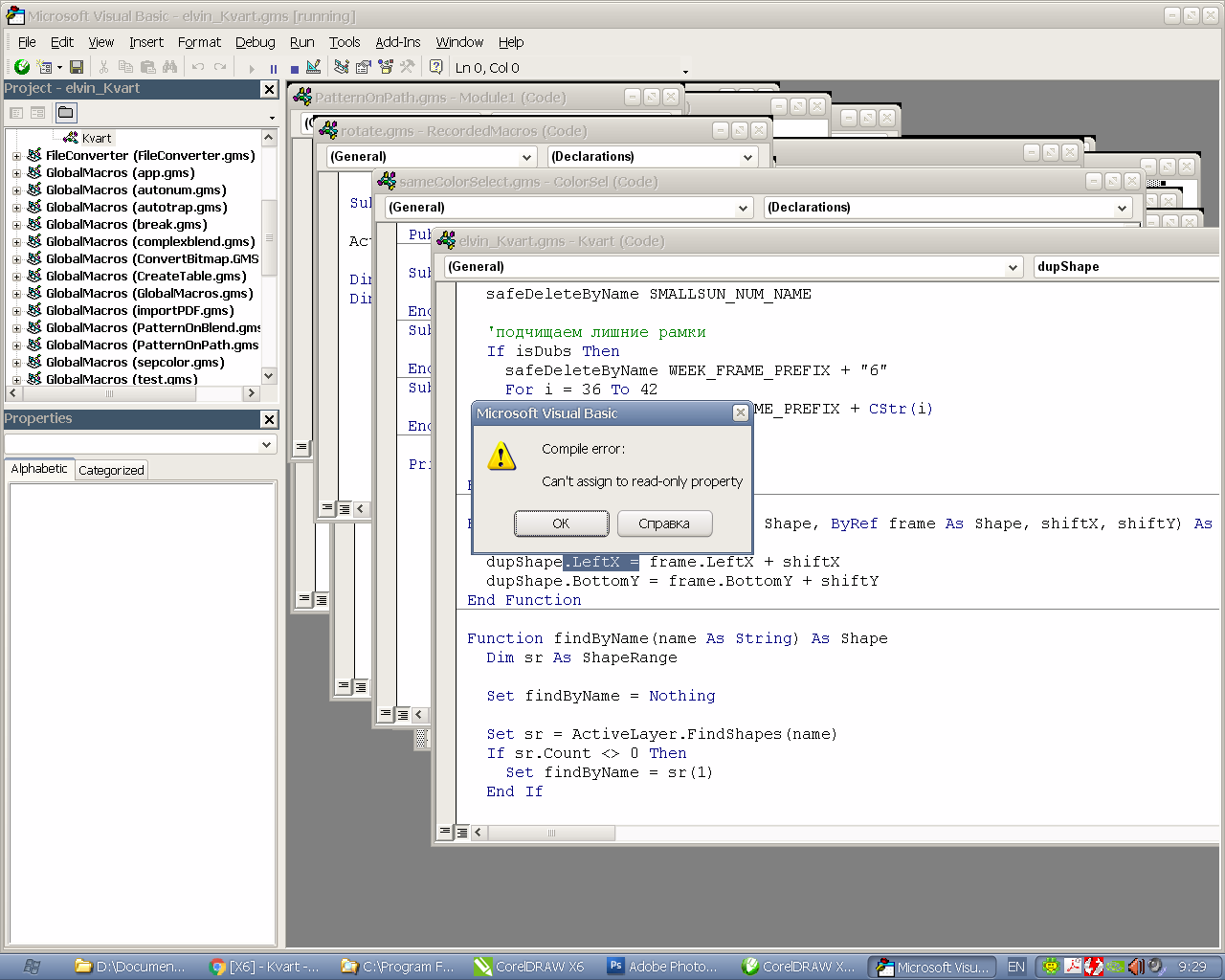Switch to CorelDRAW X6 in the taskbar
1225x980 pixels.
click(x=529, y=967)
